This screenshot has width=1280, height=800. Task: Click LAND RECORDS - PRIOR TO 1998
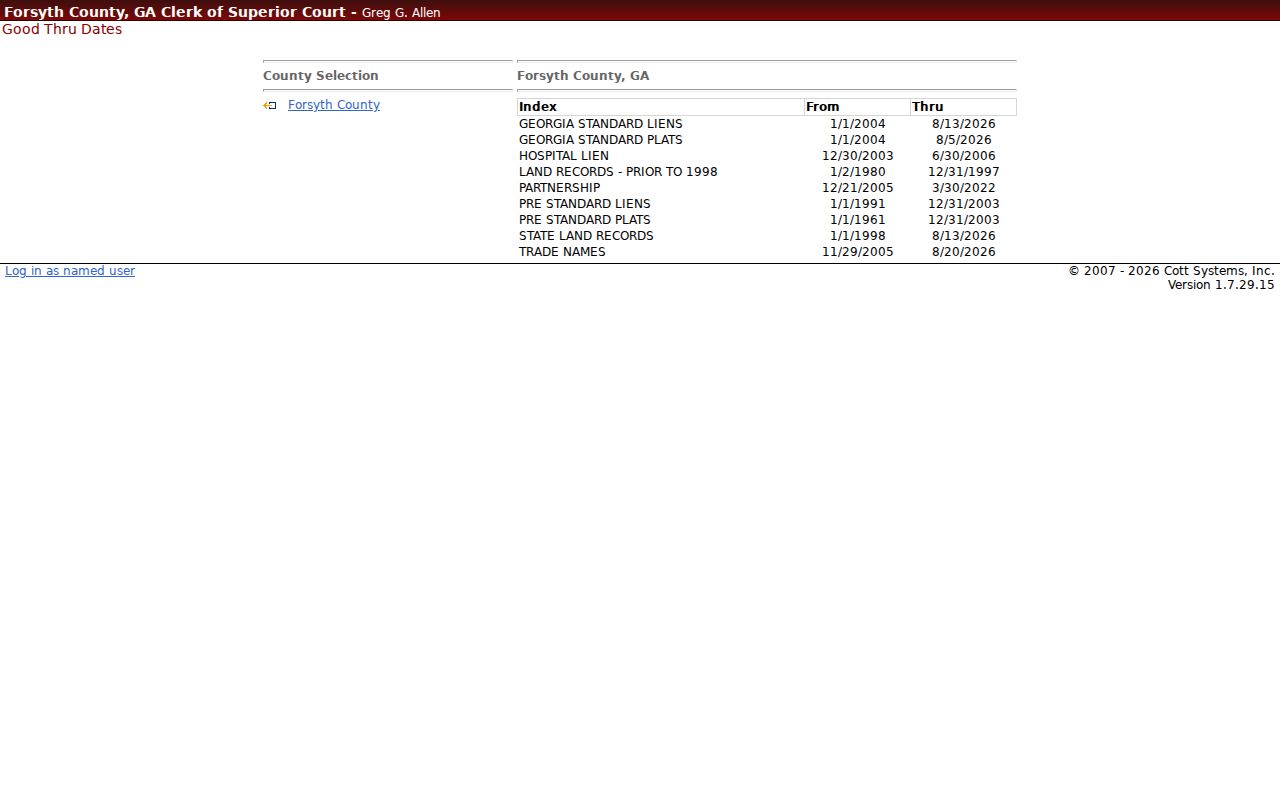coord(618,172)
